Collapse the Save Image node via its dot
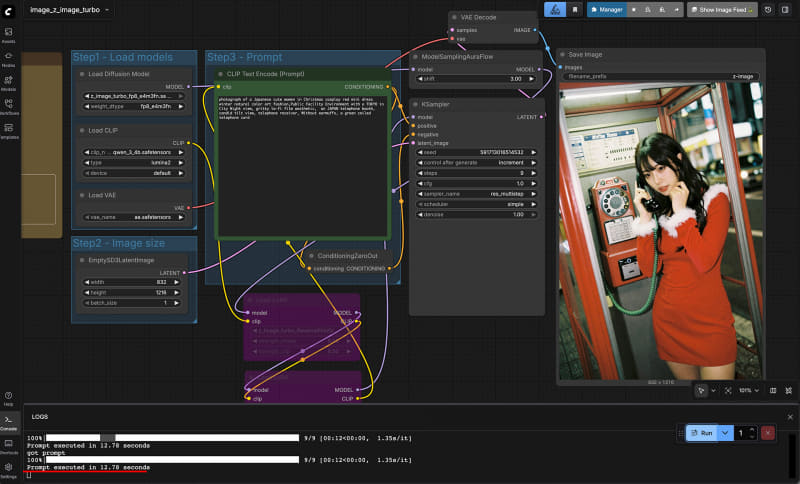 (562, 55)
